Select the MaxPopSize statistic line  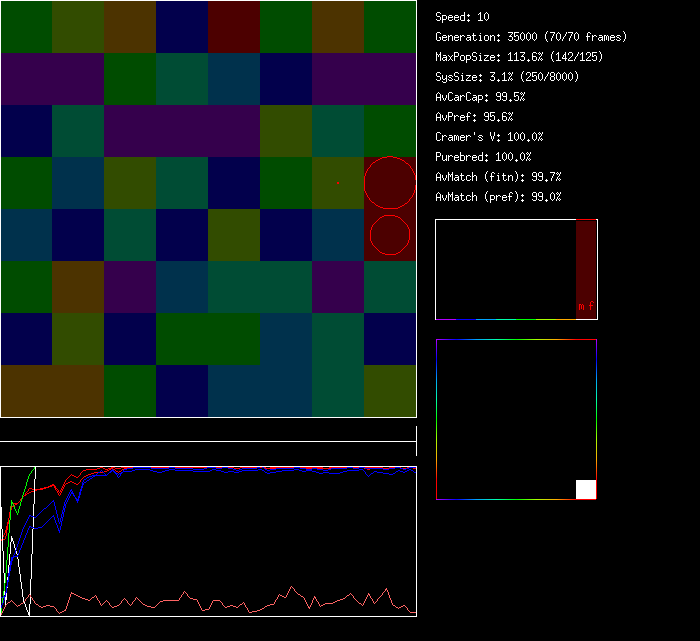pos(518,57)
